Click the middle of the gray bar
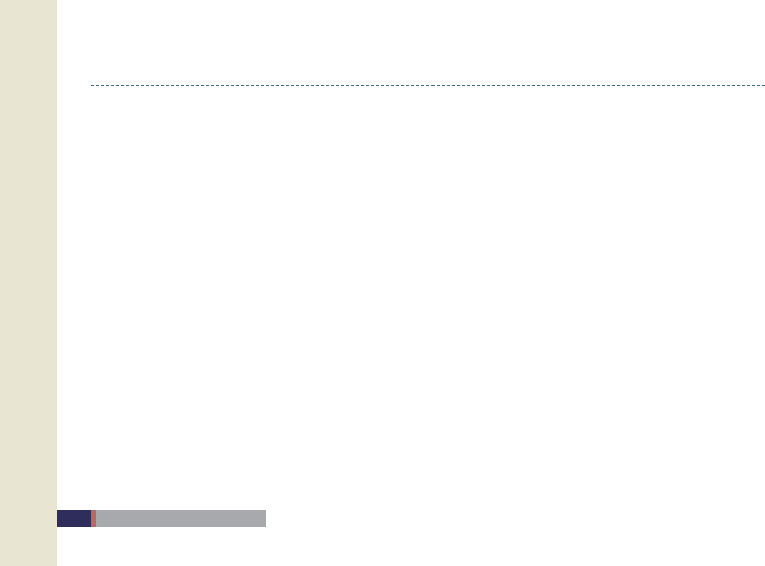The width and height of the screenshot is (765, 566). (x=181, y=518)
